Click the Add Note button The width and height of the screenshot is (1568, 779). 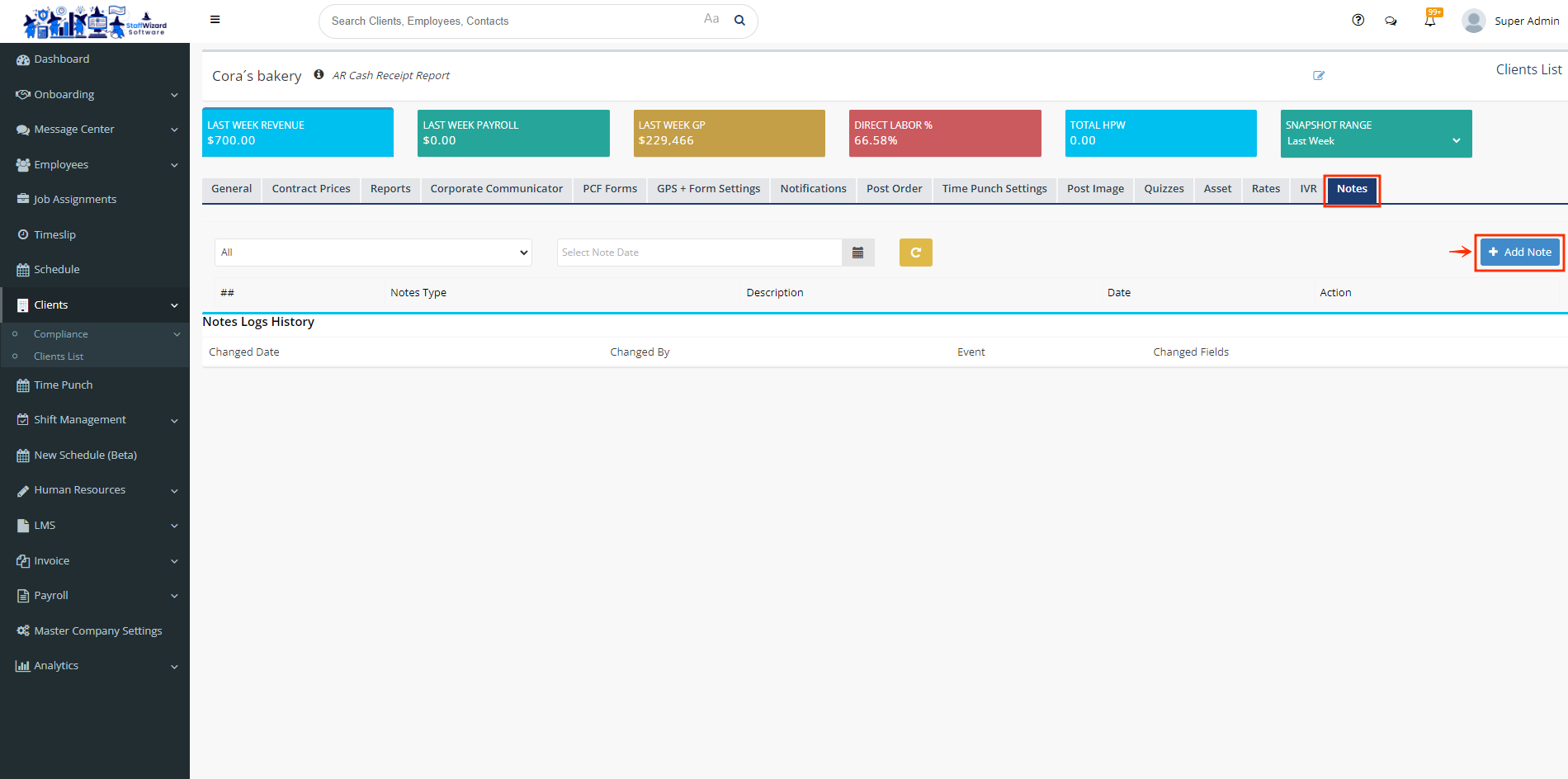(x=1519, y=253)
